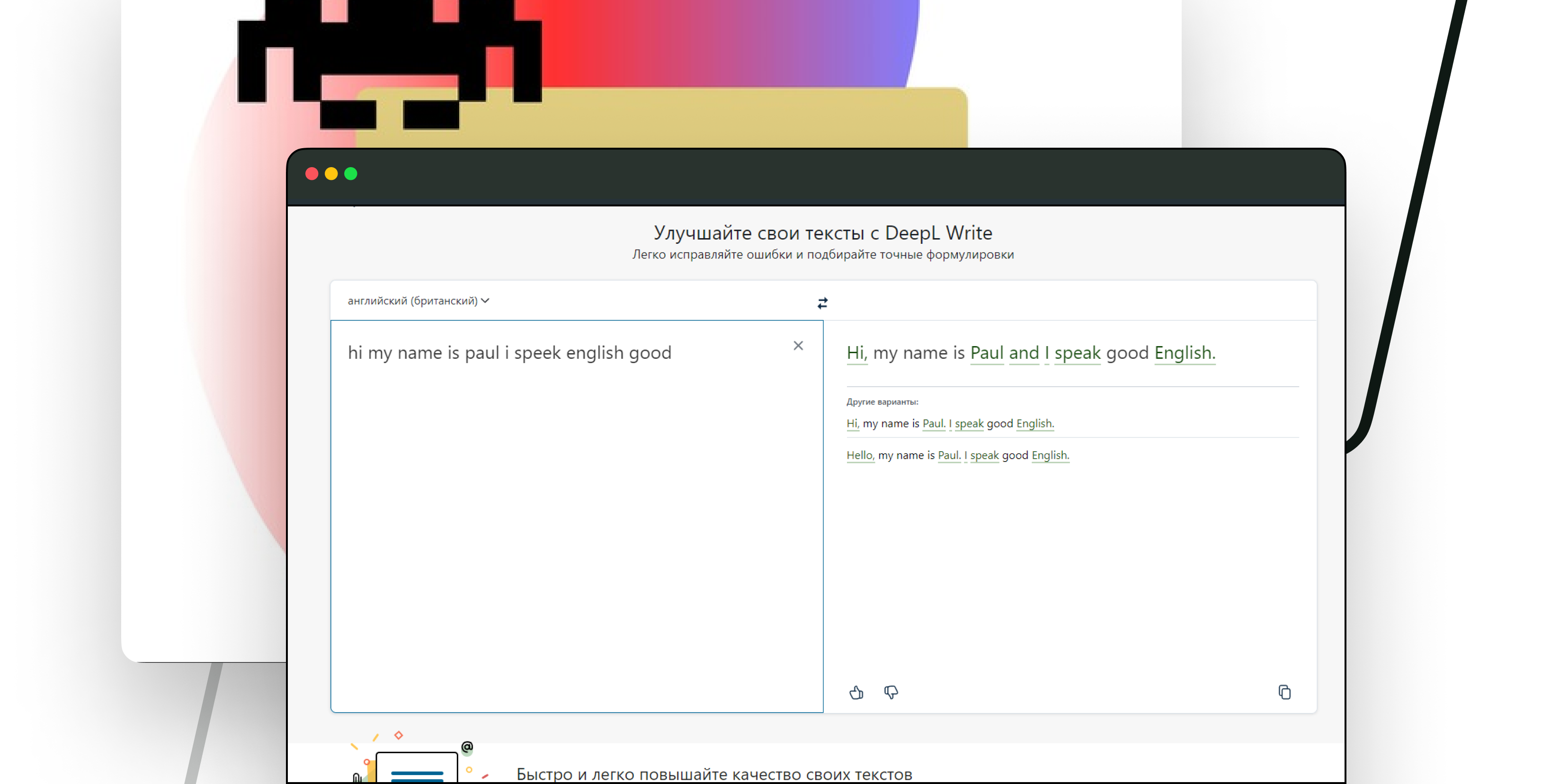
Task: Click the thumbs up feedback icon
Action: (x=856, y=692)
